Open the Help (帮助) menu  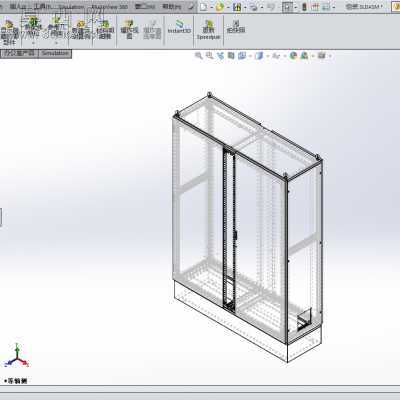tap(171, 7)
